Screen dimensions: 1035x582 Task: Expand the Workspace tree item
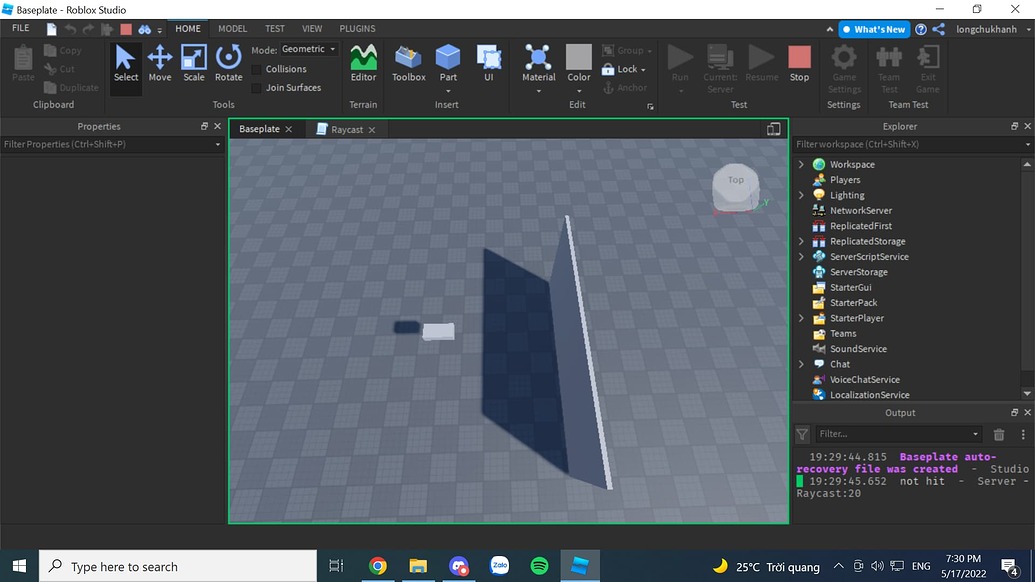(800, 164)
